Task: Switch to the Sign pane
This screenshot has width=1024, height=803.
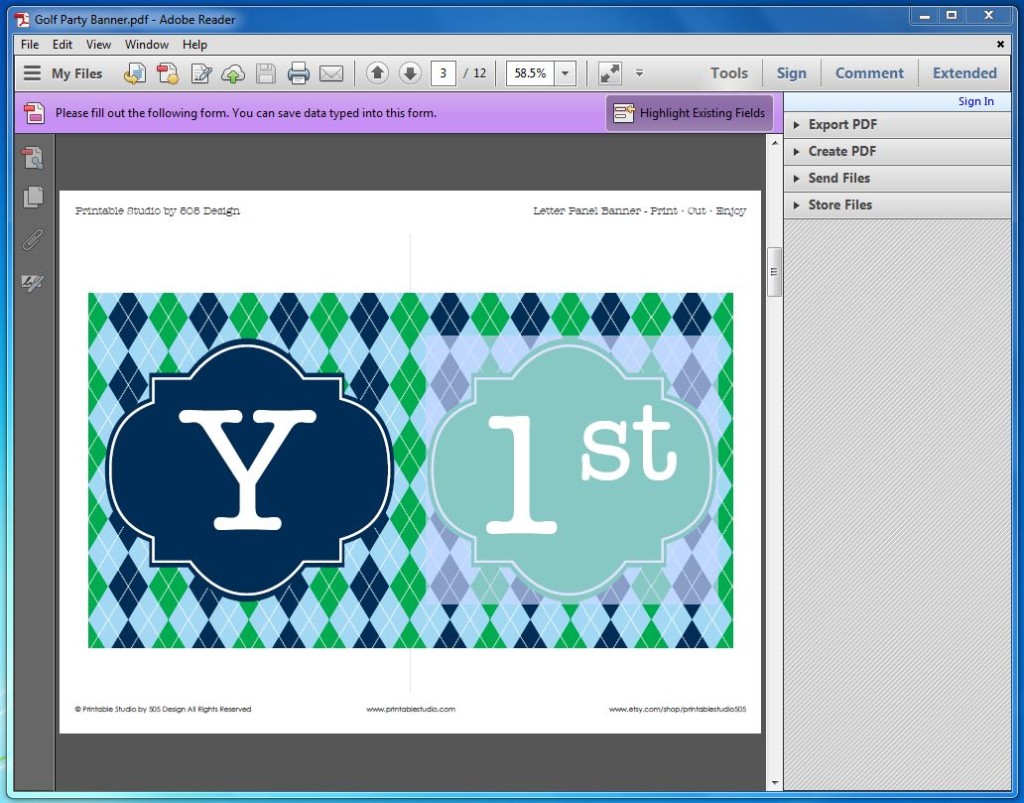Action: [x=792, y=73]
